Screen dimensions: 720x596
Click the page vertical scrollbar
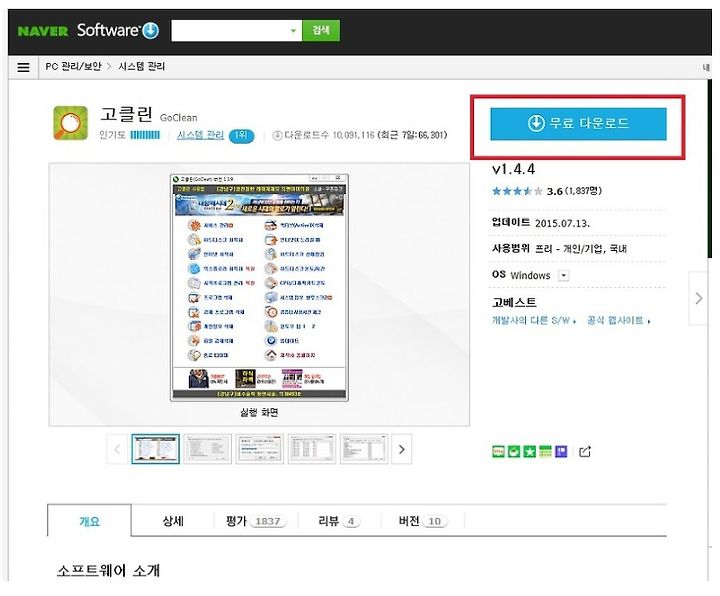tap(709, 169)
